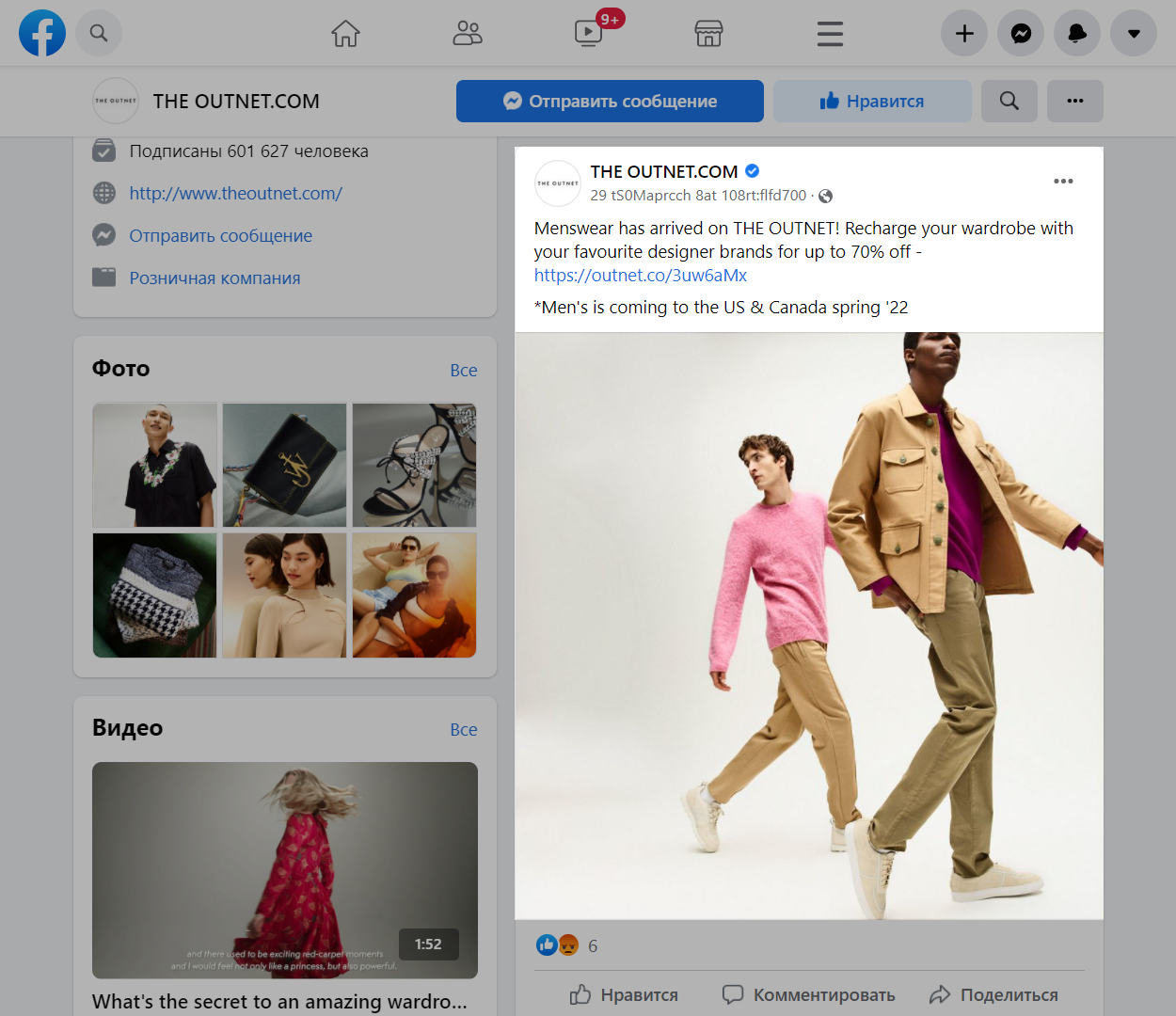The image size is (1176, 1016).
Task: Open the Friends icon in navigation
Action: pos(467,34)
